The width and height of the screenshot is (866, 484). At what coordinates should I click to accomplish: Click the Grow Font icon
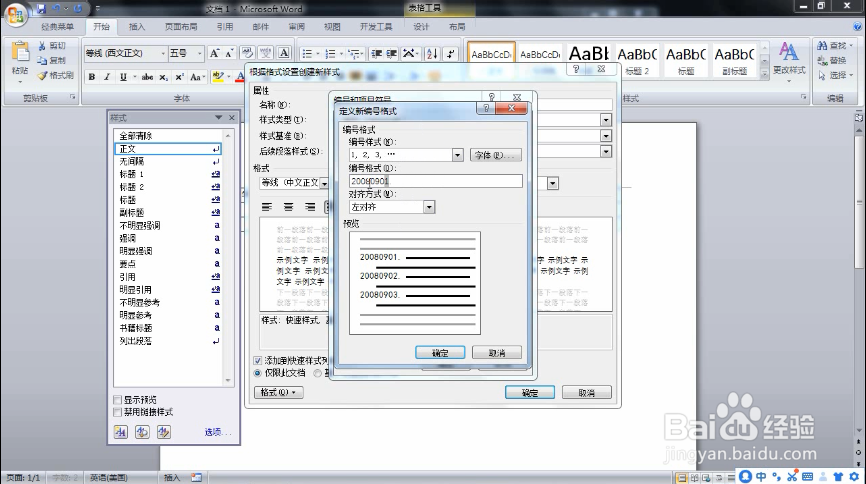click(214, 53)
